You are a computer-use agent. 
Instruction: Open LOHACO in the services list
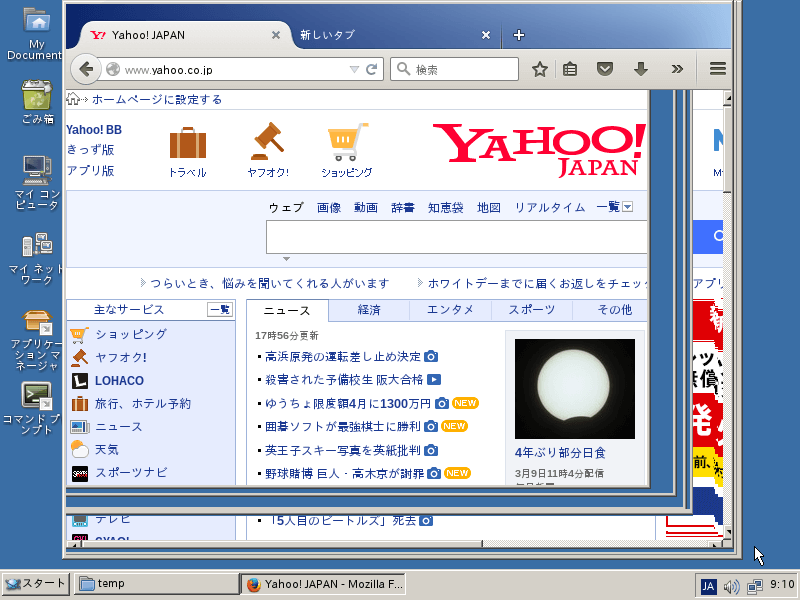pos(119,381)
